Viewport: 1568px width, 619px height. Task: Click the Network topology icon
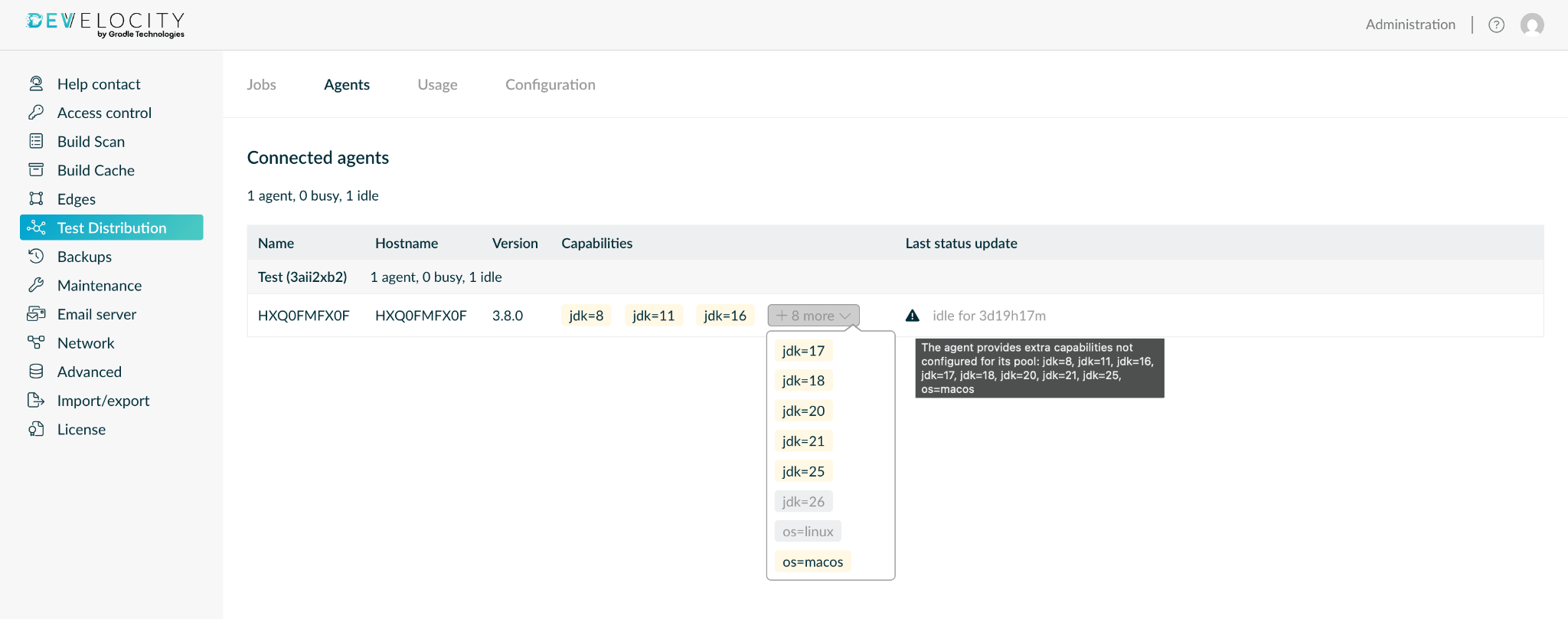[x=36, y=342]
